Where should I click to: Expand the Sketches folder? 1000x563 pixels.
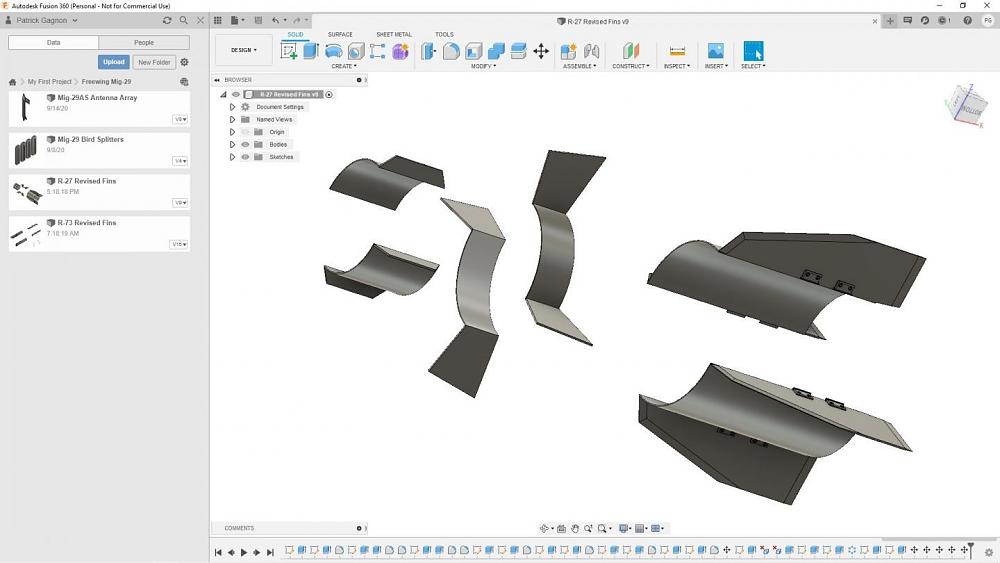(232, 157)
